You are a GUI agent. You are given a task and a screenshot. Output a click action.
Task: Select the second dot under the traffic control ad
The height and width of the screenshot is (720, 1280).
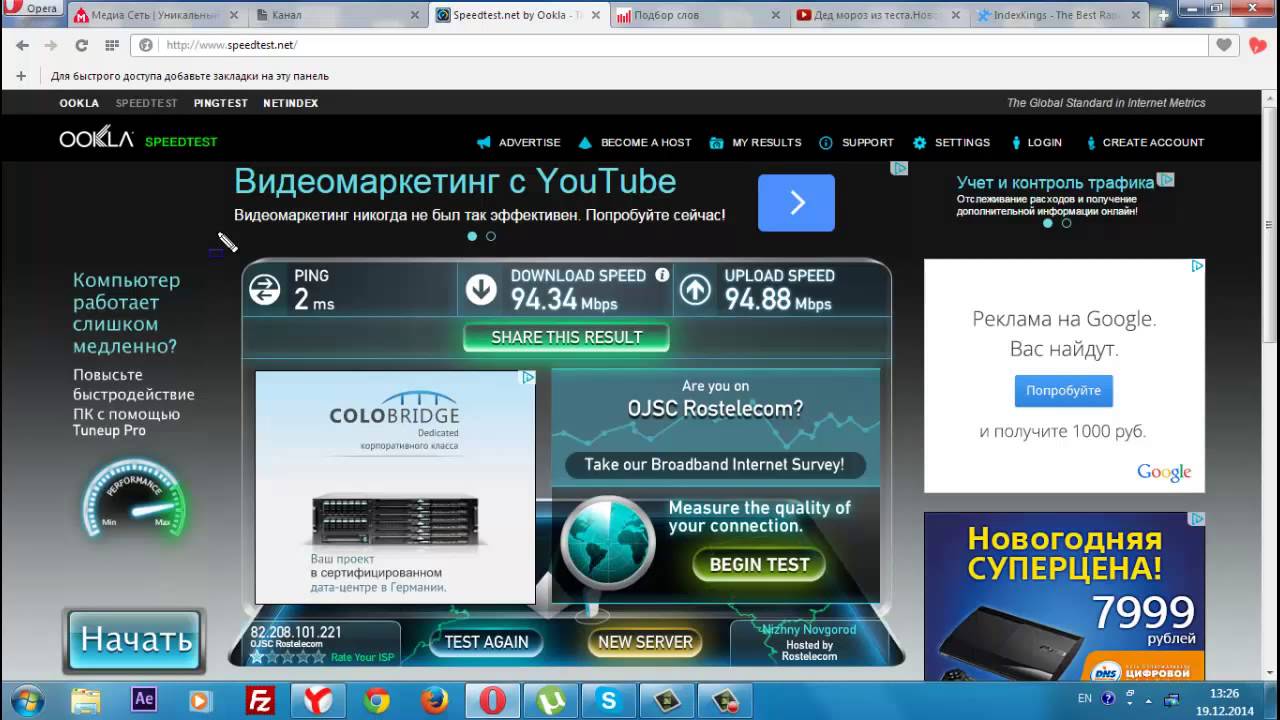click(x=1066, y=223)
